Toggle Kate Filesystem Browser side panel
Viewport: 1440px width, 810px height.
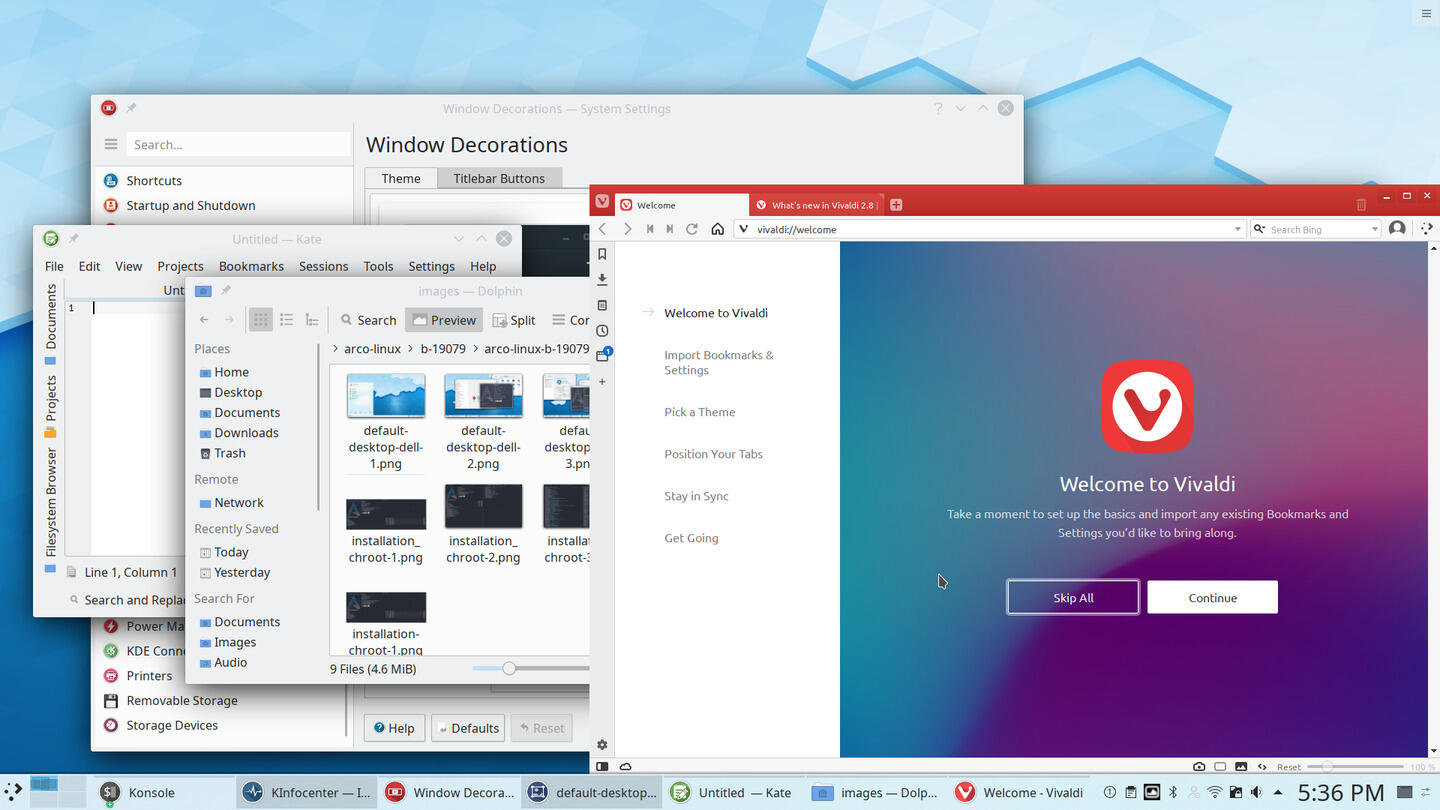click(50, 510)
